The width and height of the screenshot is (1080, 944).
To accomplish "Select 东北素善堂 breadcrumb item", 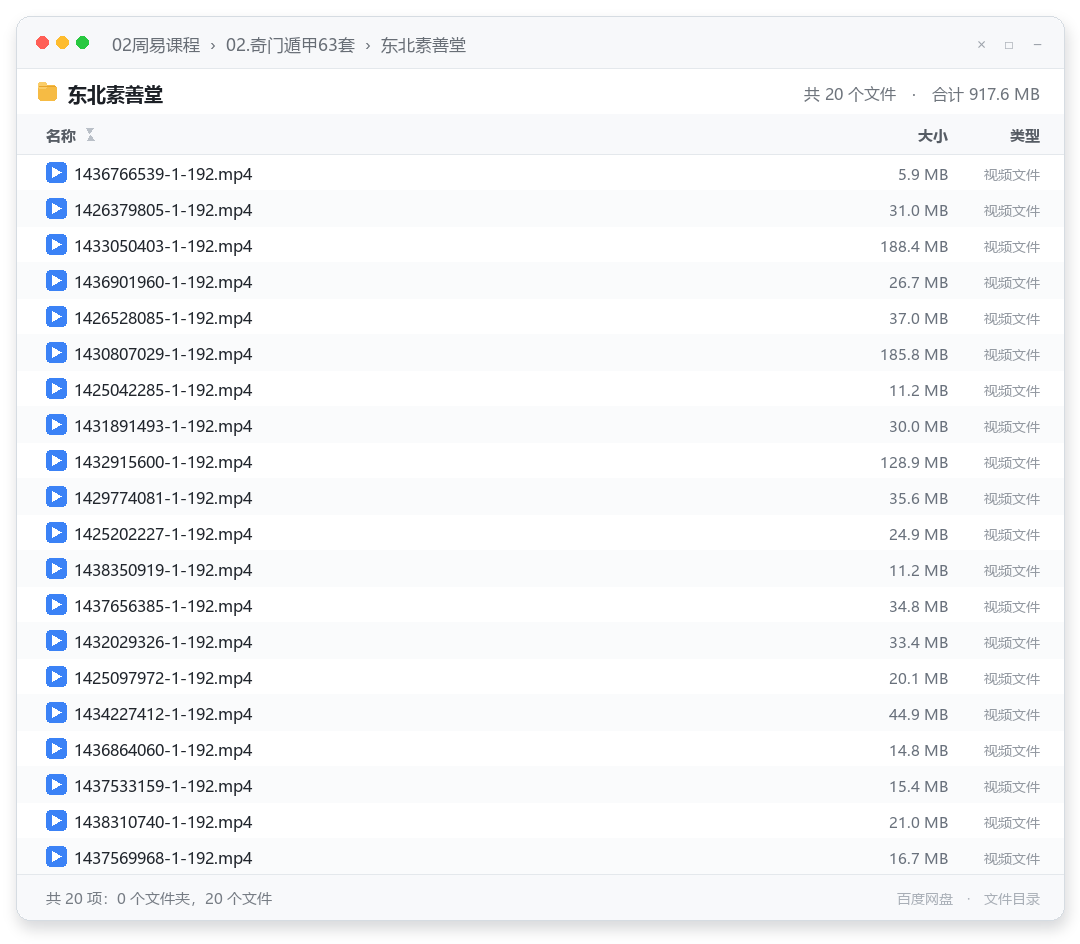I will 424,45.
